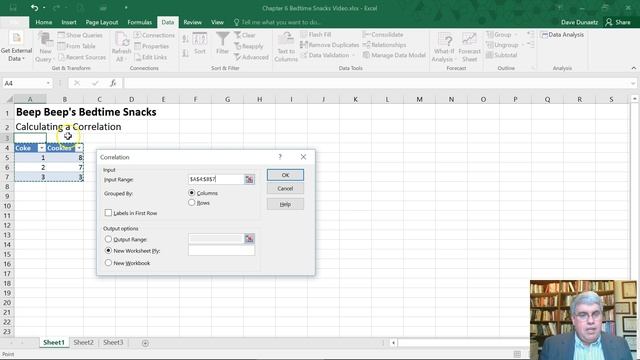Switch to Sheet3 tab
Viewport: 640px width, 360px height.
113,342
